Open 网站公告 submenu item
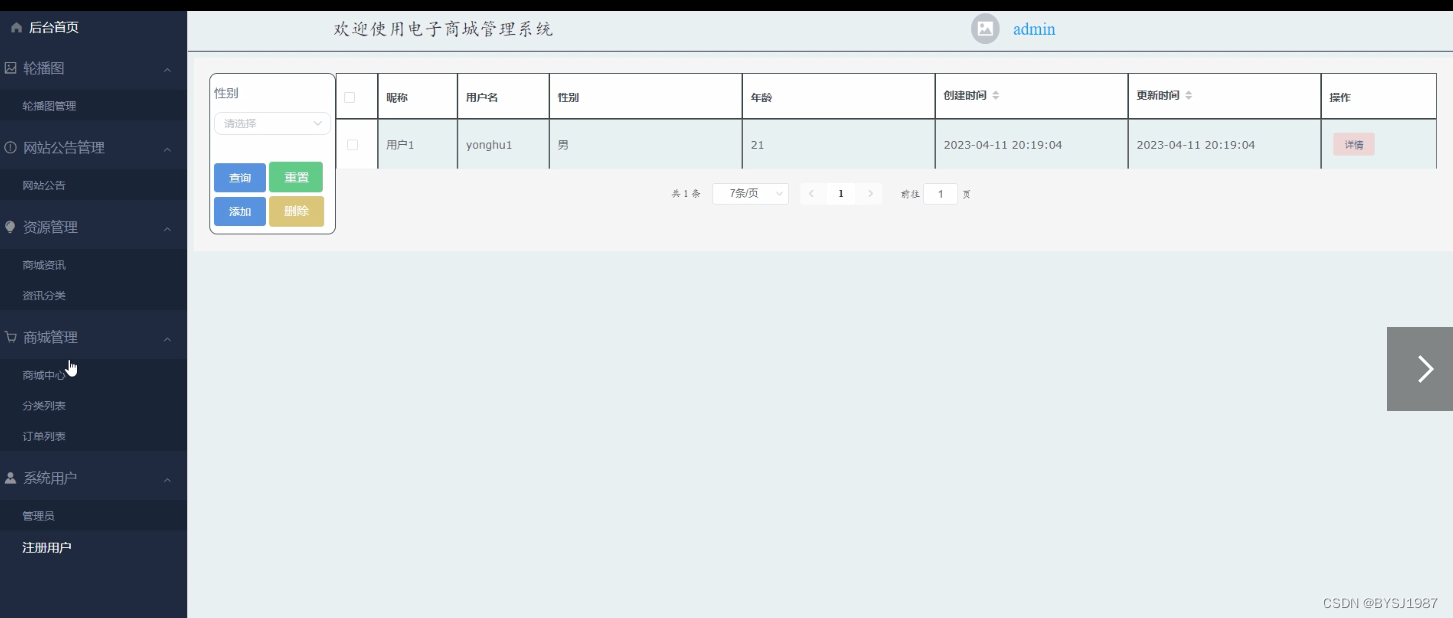1453x618 pixels. 44,186
